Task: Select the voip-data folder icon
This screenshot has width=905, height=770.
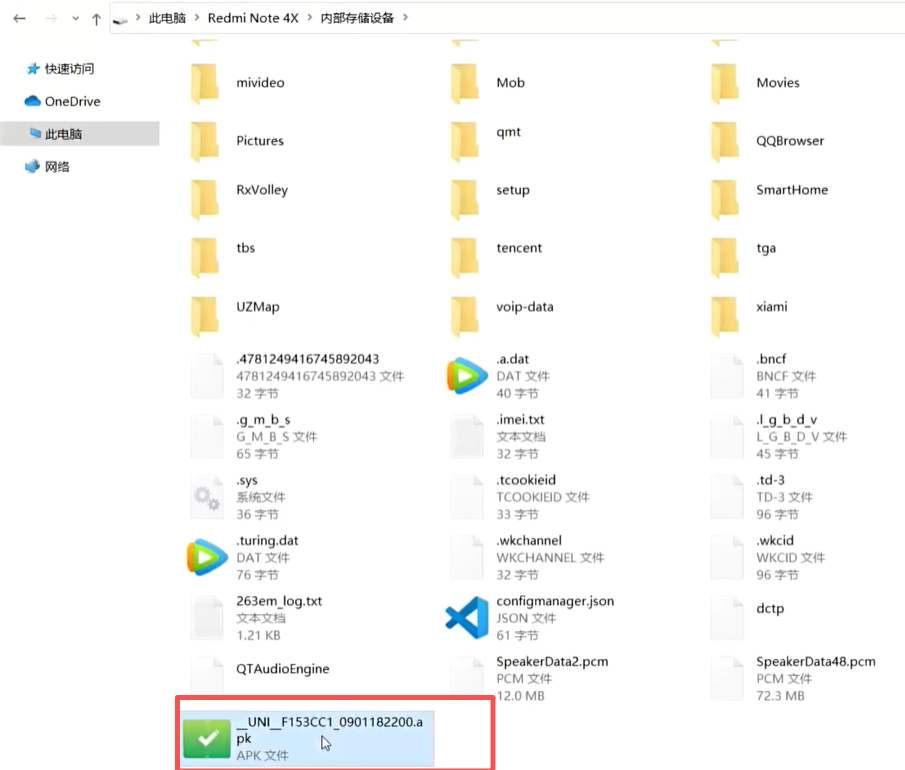Action: pos(465,316)
